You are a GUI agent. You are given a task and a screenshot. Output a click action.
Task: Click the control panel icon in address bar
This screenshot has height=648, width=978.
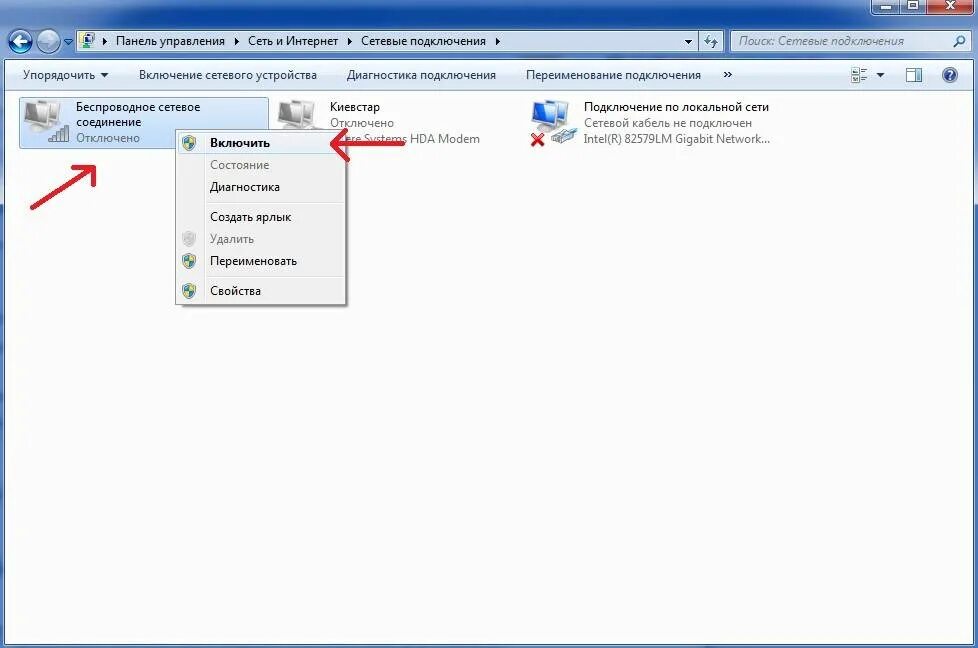pyautogui.click(x=88, y=41)
